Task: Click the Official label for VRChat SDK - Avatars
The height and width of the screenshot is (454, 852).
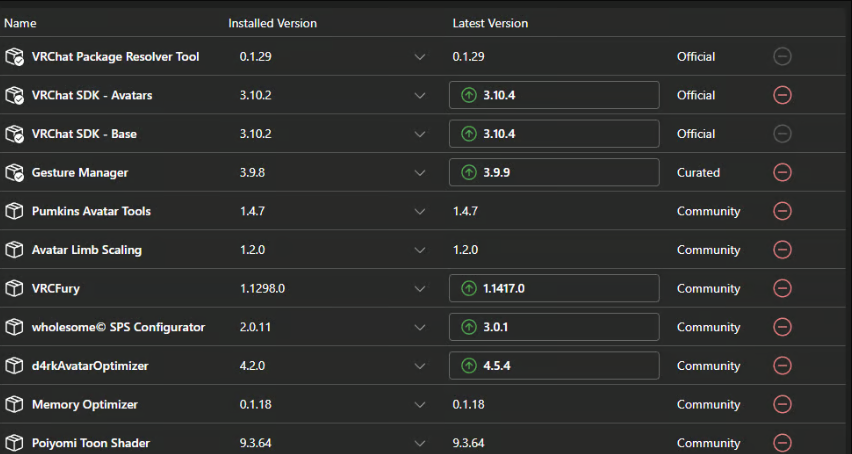Action: tap(696, 95)
